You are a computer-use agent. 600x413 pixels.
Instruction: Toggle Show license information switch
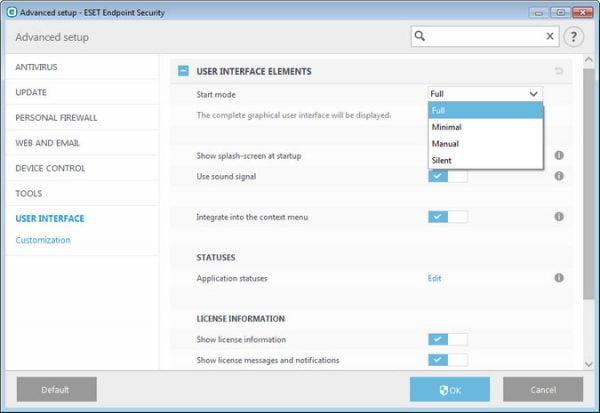pyautogui.click(x=448, y=339)
